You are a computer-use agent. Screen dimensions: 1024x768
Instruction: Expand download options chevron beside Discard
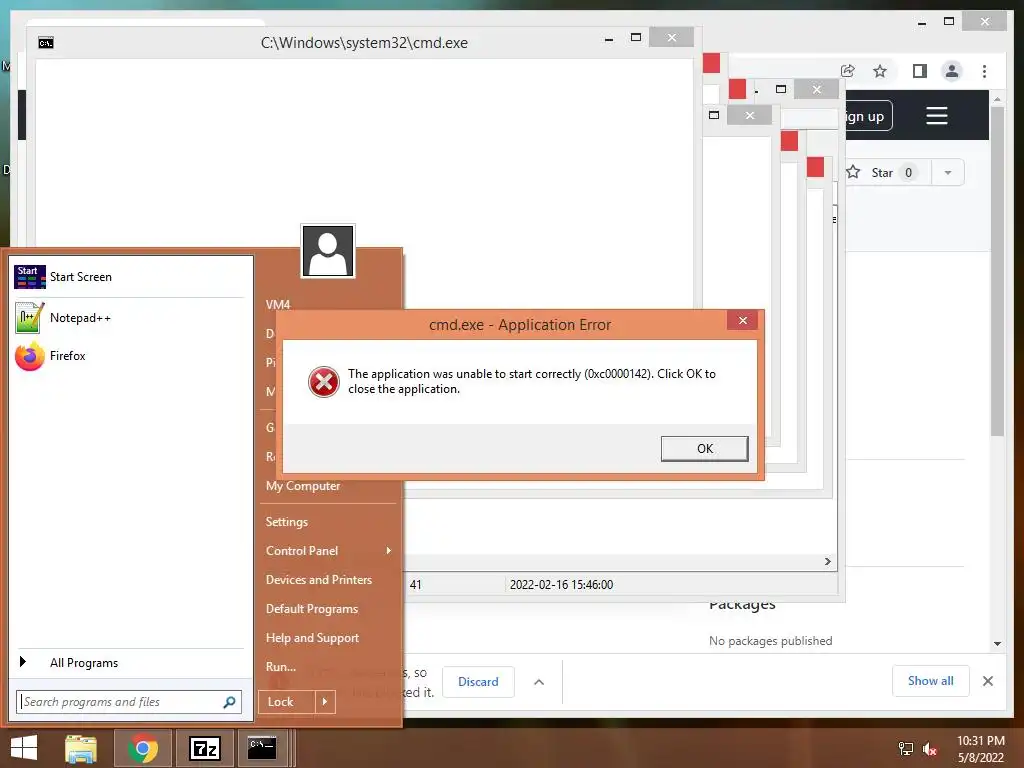point(539,682)
